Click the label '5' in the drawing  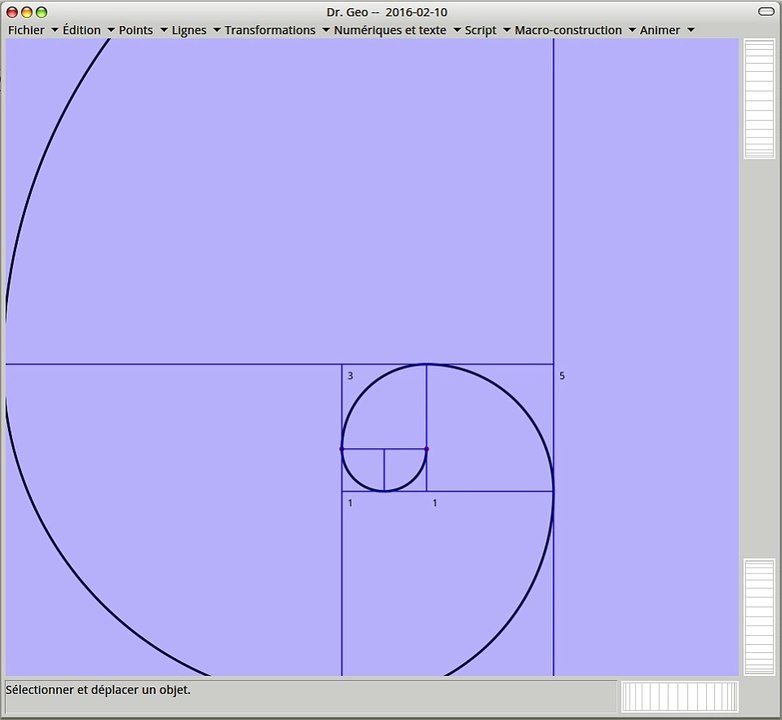562,376
